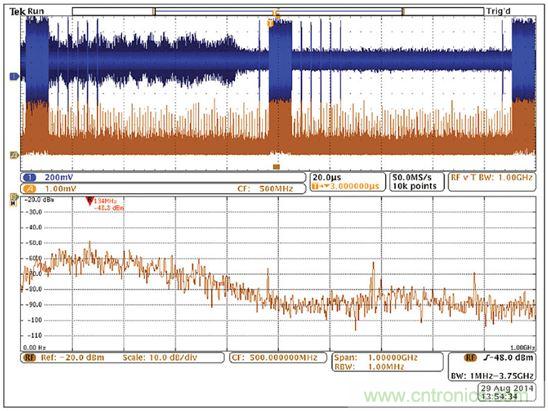Select the CF 500.000000MHz center frequency box
This screenshot has width=548, height=411.
[x=278, y=358]
